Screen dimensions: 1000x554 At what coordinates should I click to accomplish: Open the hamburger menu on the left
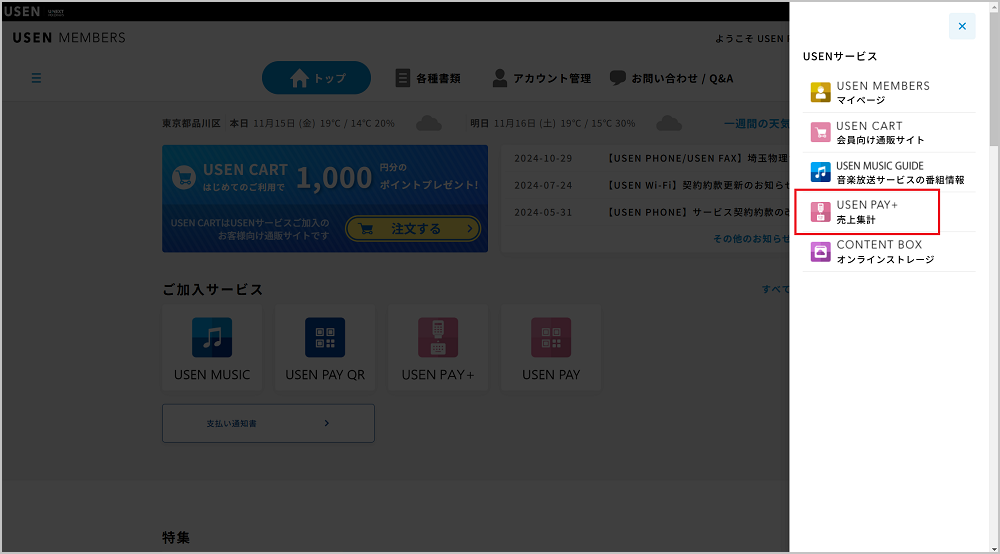(37, 78)
